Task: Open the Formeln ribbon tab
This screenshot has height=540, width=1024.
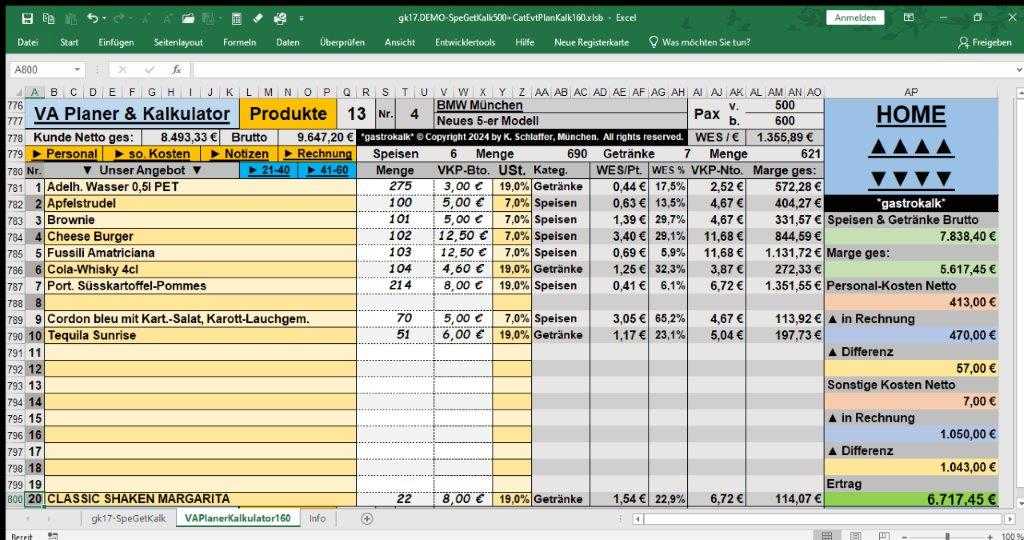Action: tap(239, 42)
